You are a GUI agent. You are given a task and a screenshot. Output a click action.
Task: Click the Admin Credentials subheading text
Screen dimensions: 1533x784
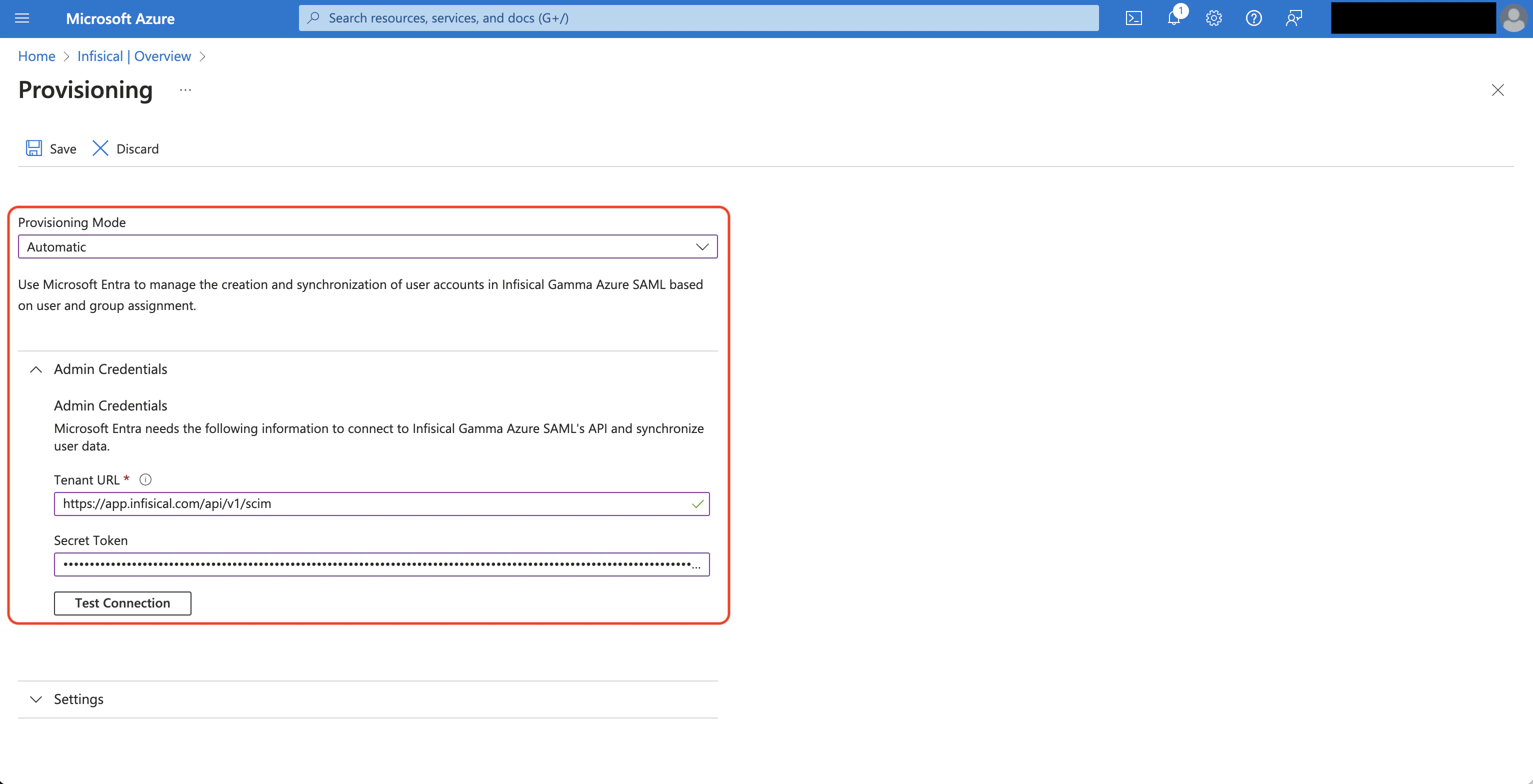(x=110, y=405)
